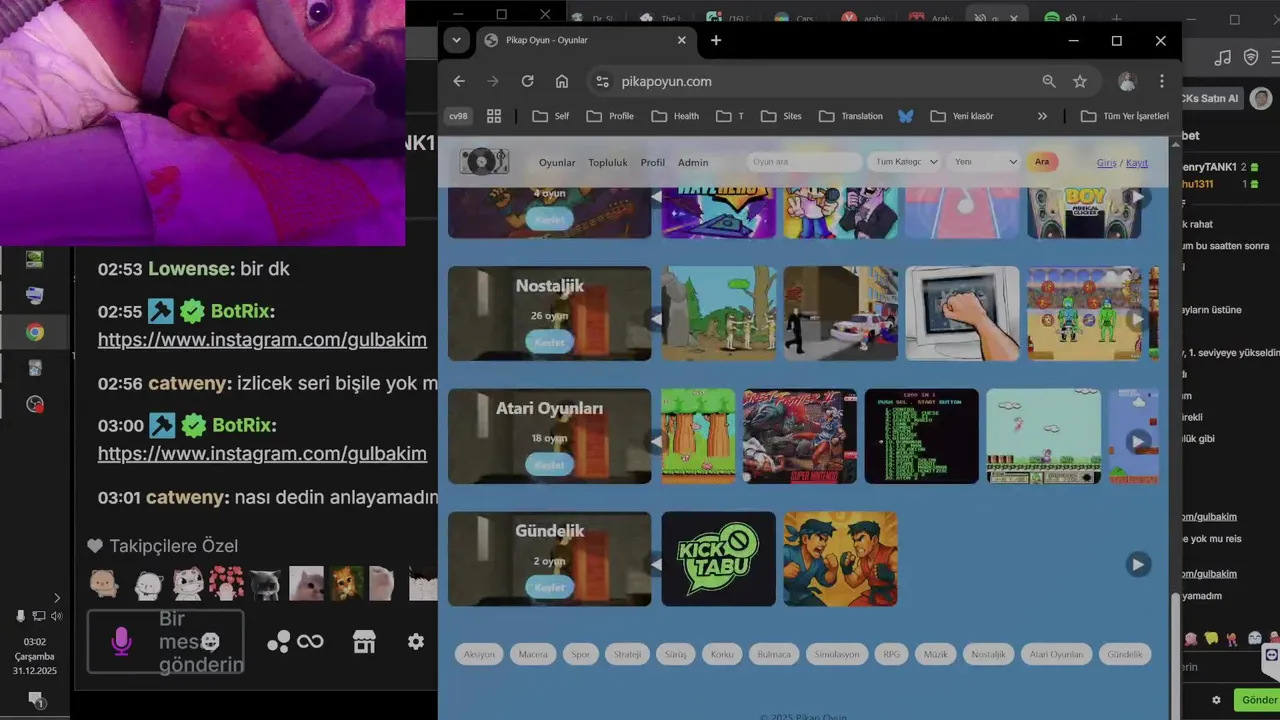Click Keşfet on the Gündelik card

click(x=549, y=587)
